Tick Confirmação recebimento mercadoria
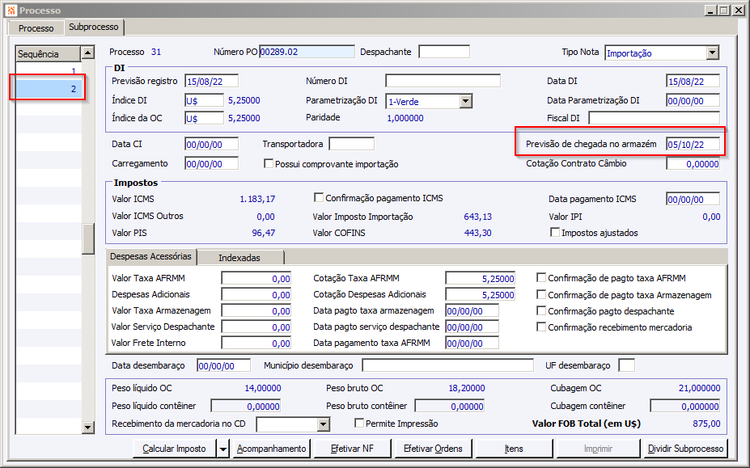Viewport: 750px width, 468px height. (543, 327)
